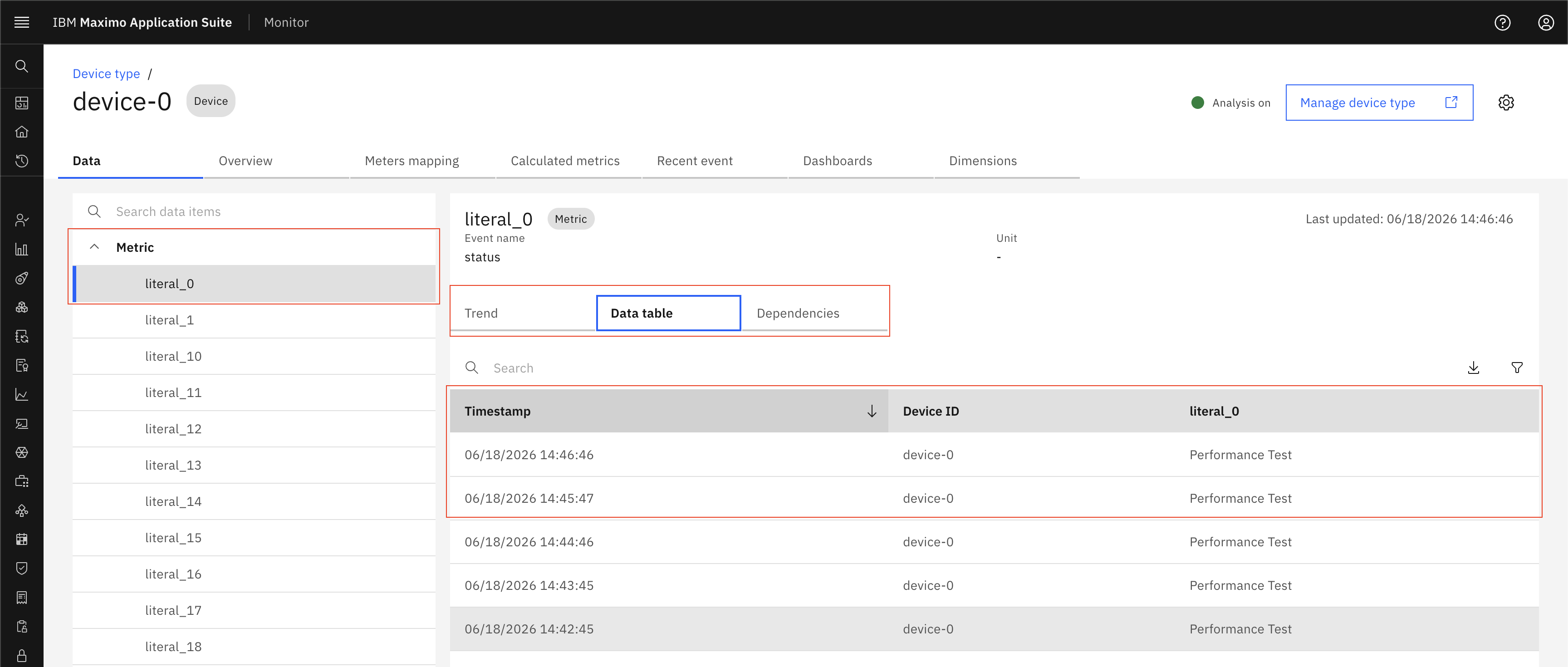Download the data table with download icon

tap(1473, 368)
